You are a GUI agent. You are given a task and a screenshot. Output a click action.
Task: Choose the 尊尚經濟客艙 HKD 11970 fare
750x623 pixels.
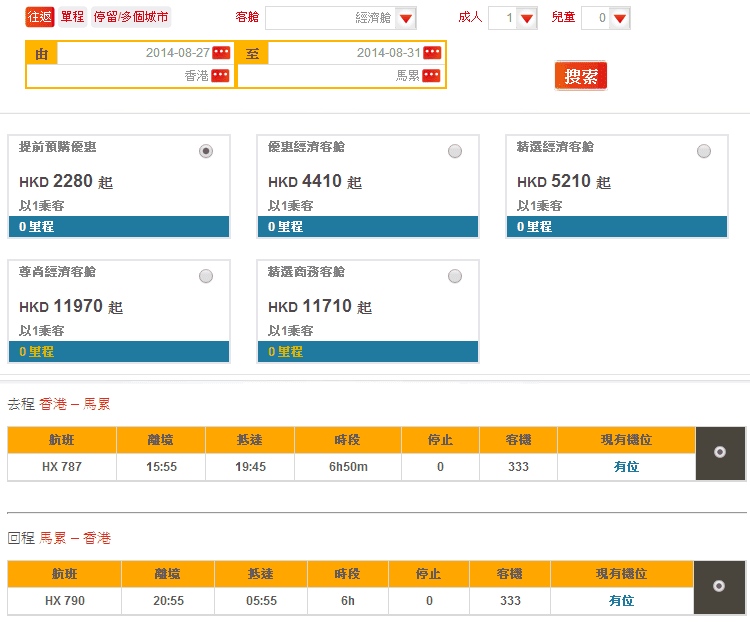pos(206,276)
